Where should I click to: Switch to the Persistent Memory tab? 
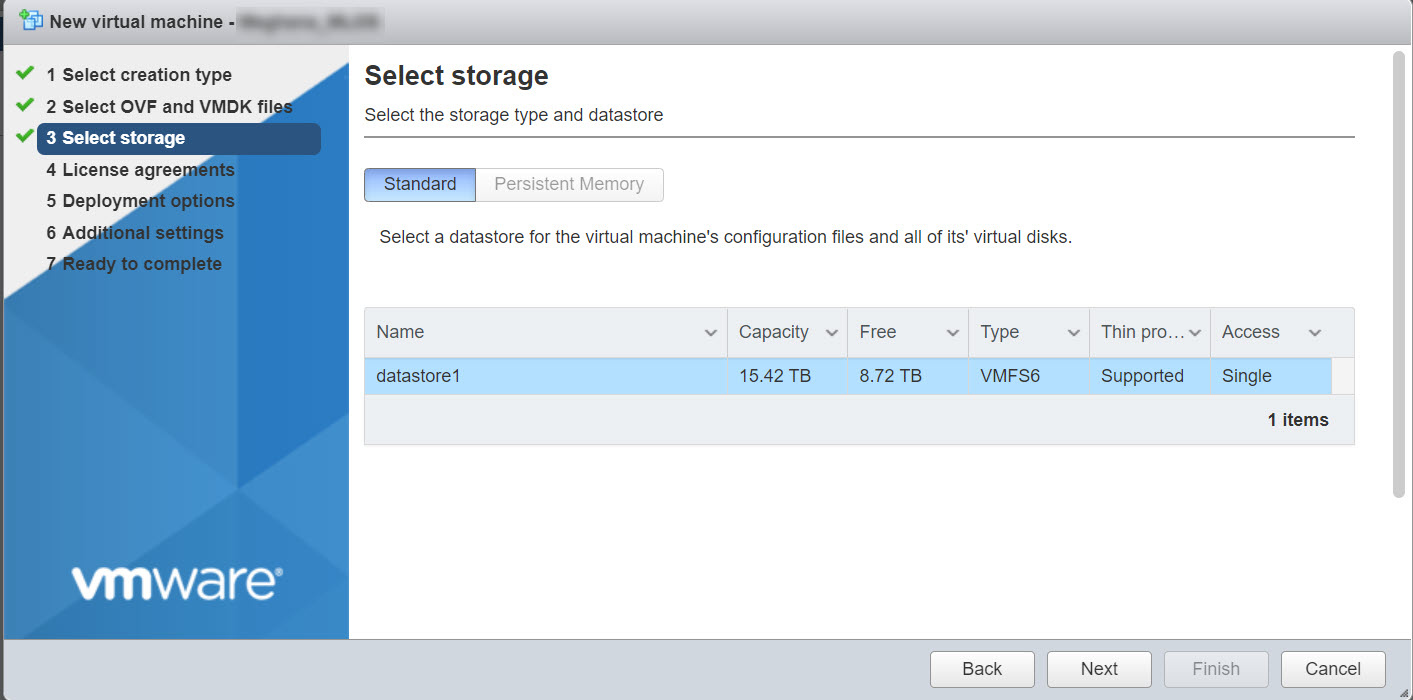(569, 184)
